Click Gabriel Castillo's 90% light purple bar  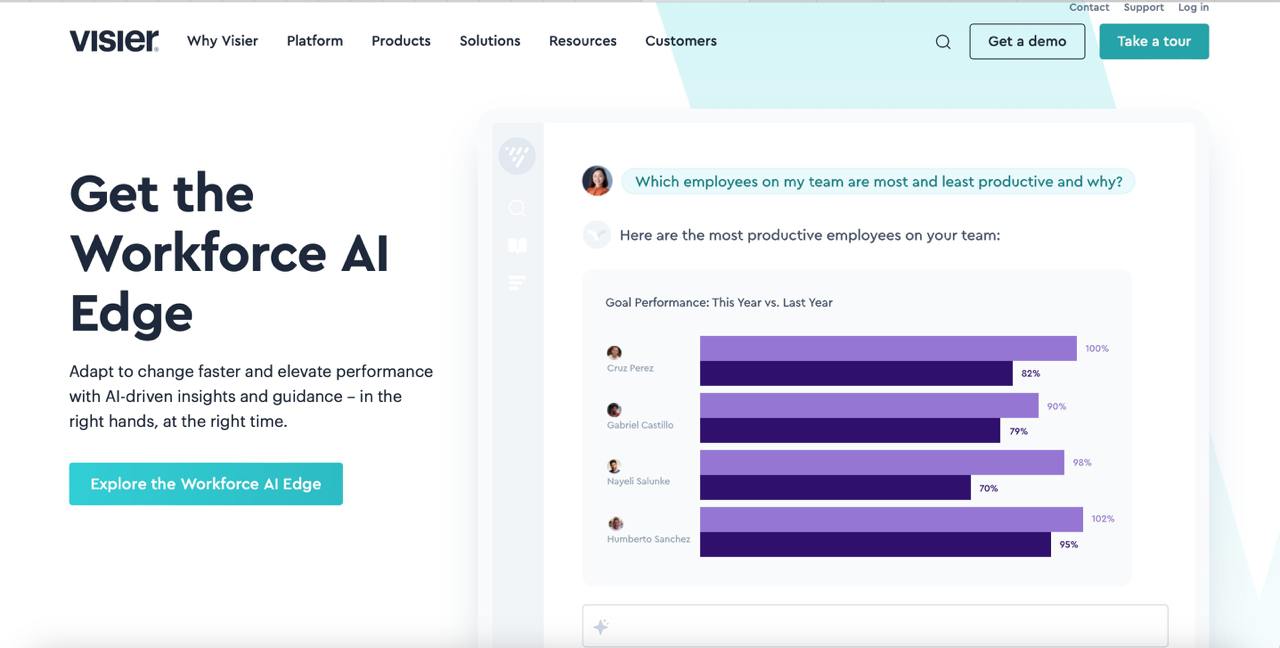pos(869,405)
